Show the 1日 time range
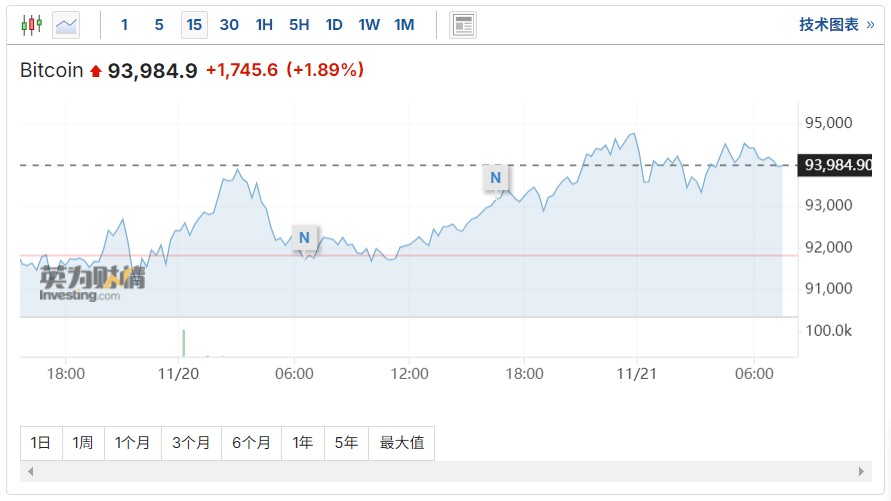 pos(40,442)
